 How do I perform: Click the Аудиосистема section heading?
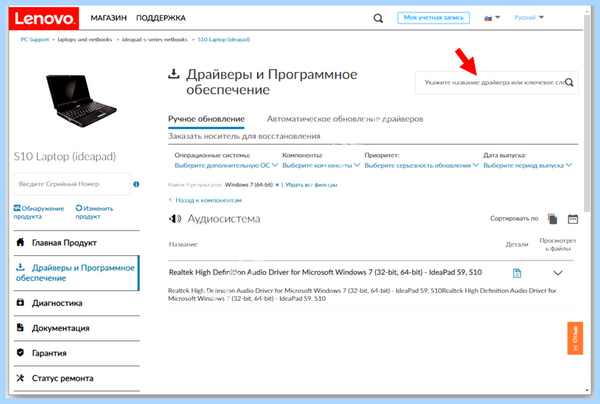point(223,219)
